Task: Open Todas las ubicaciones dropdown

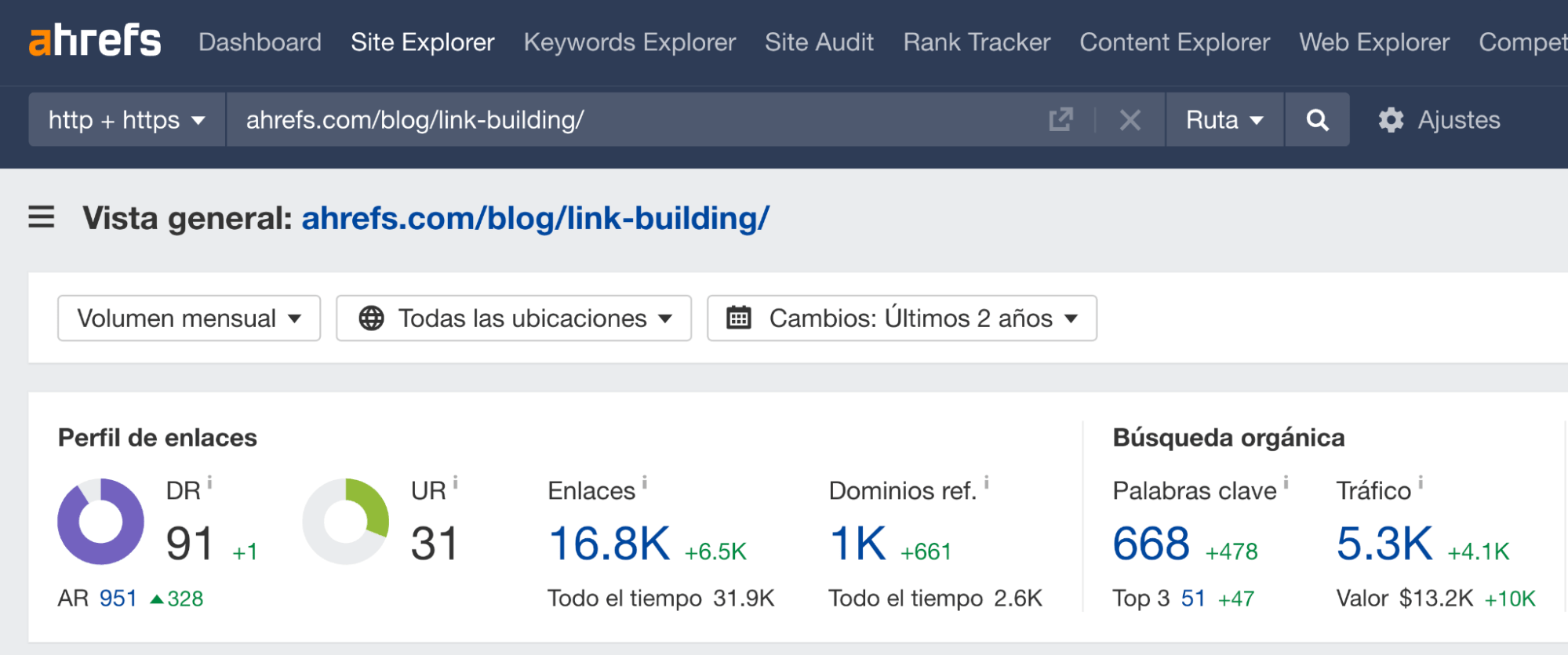Action: 514,318
